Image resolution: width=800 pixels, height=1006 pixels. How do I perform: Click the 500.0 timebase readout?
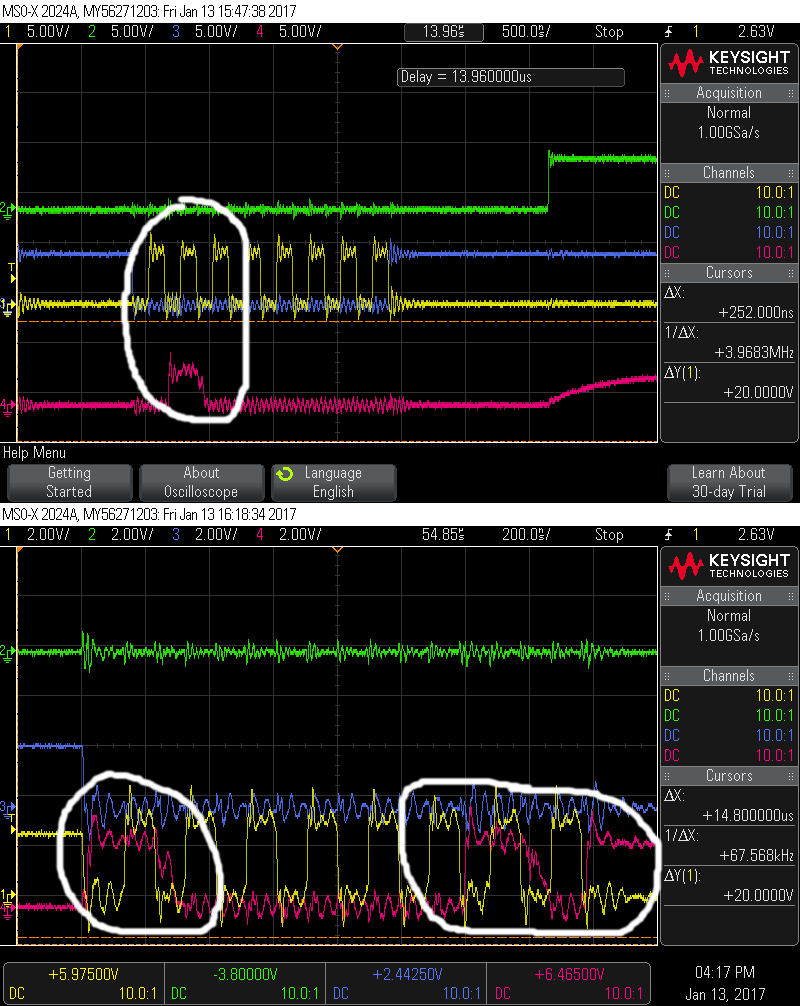tap(525, 31)
